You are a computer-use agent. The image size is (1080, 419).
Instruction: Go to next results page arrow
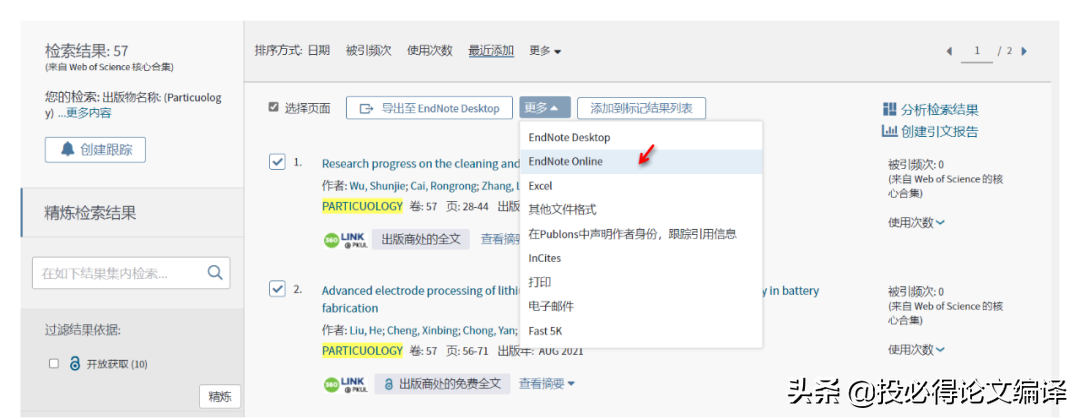coord(1024,51)
